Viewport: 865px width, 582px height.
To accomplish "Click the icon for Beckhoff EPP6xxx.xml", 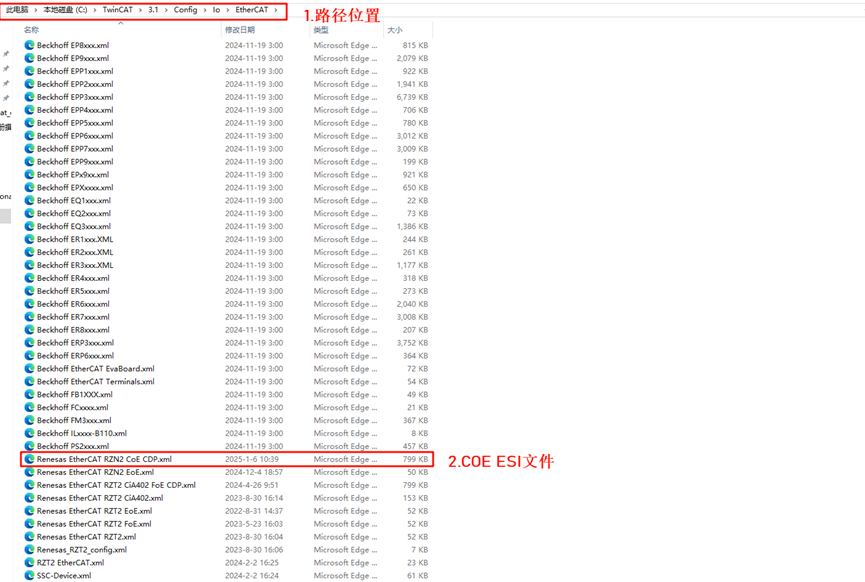I will click(x=29, y=136).
